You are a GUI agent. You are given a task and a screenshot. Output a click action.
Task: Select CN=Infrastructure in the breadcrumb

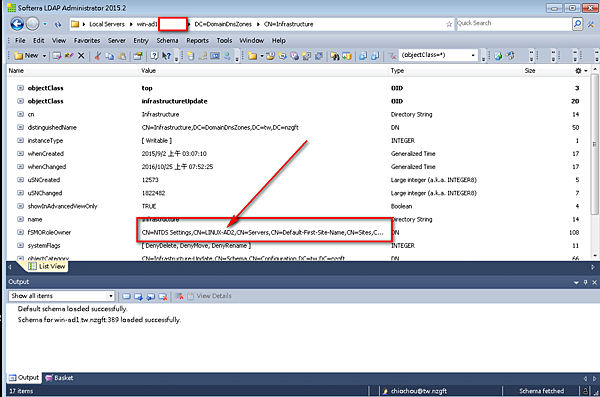click(289, 24)
